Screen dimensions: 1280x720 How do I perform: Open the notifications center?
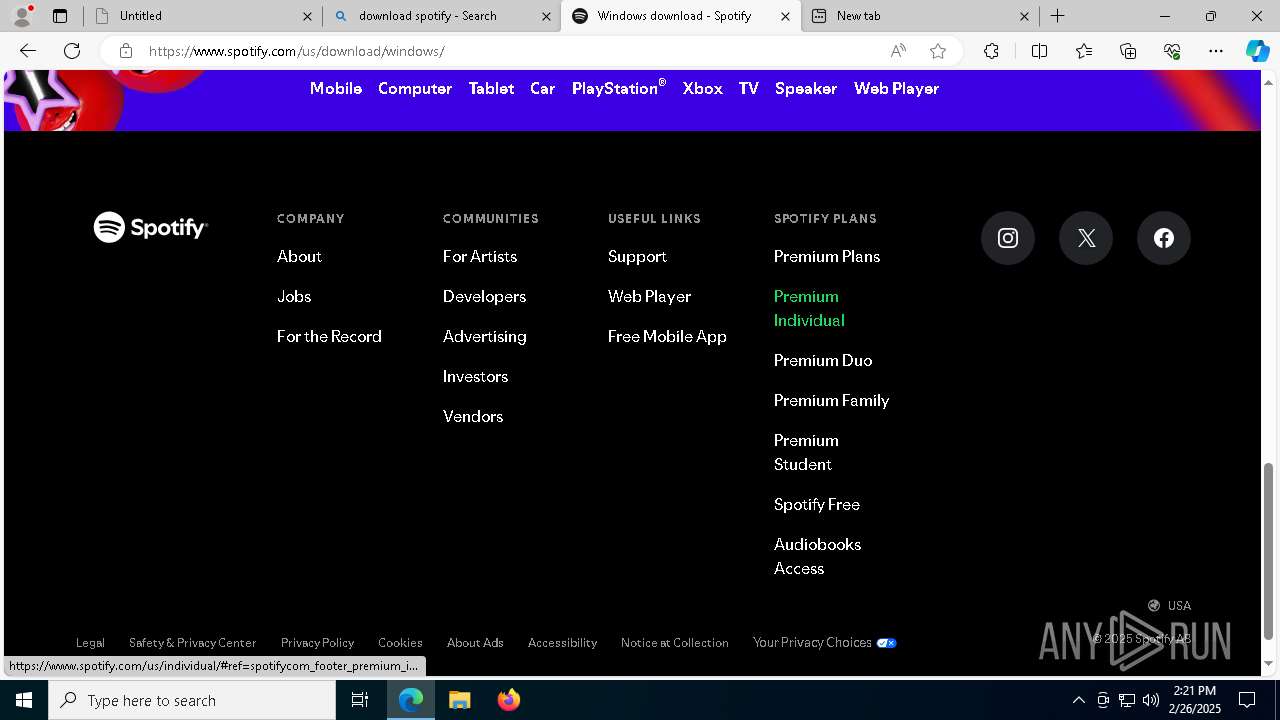click(1247, 700)
